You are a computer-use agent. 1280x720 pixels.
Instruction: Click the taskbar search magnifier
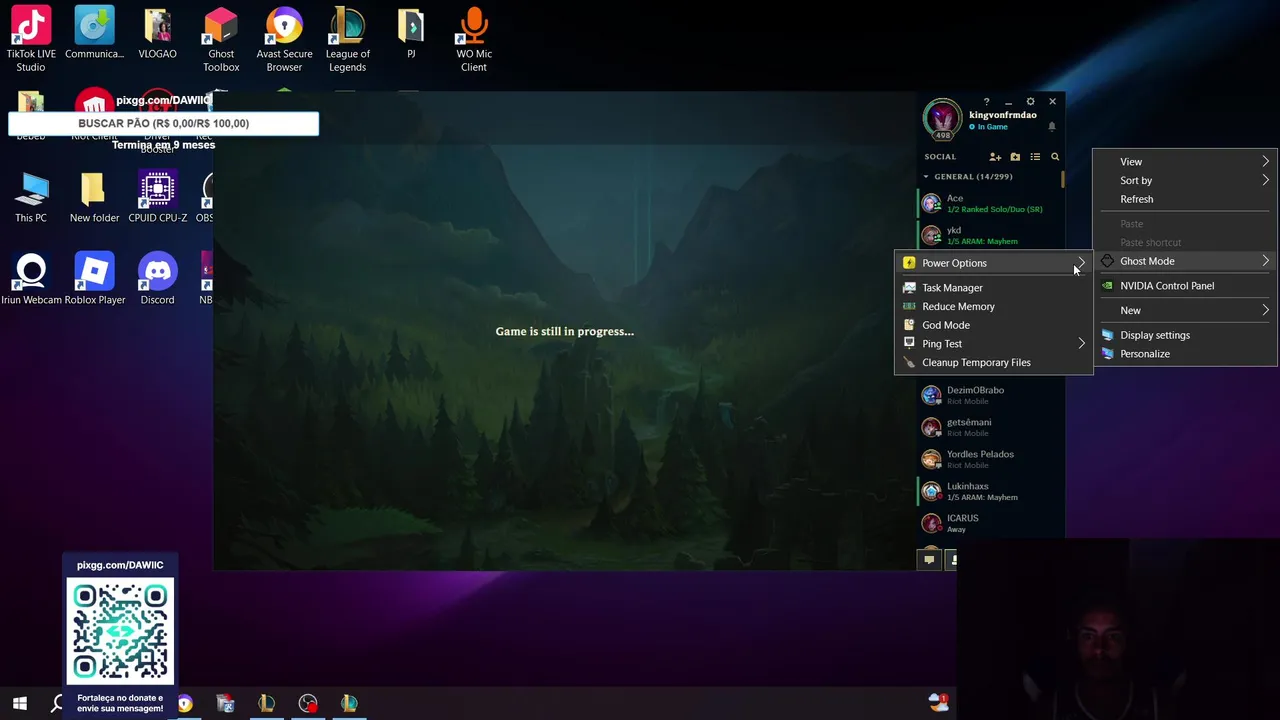[57, 703]
